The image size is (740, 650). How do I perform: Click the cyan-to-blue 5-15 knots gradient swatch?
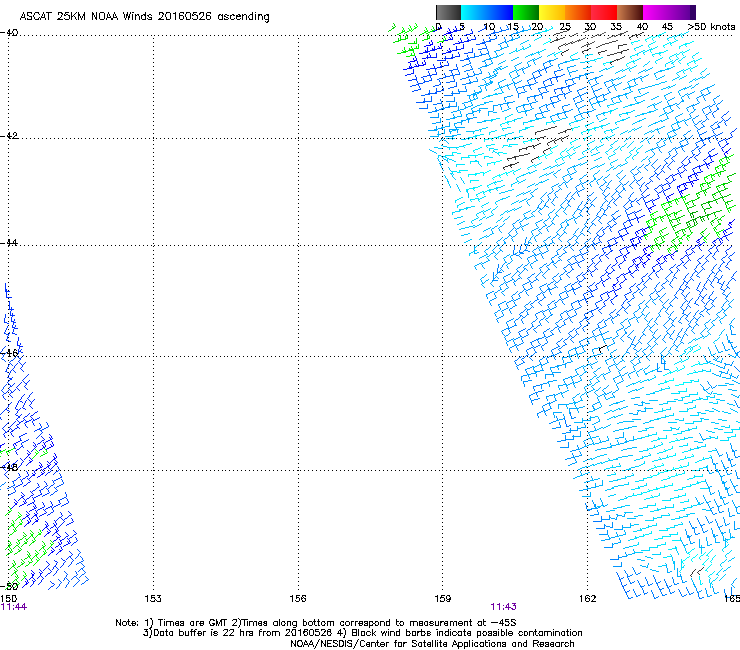[487, 12]
